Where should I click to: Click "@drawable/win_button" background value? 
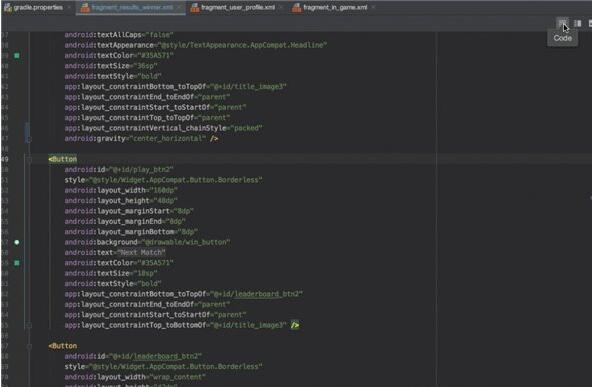(x=185, y=242)
